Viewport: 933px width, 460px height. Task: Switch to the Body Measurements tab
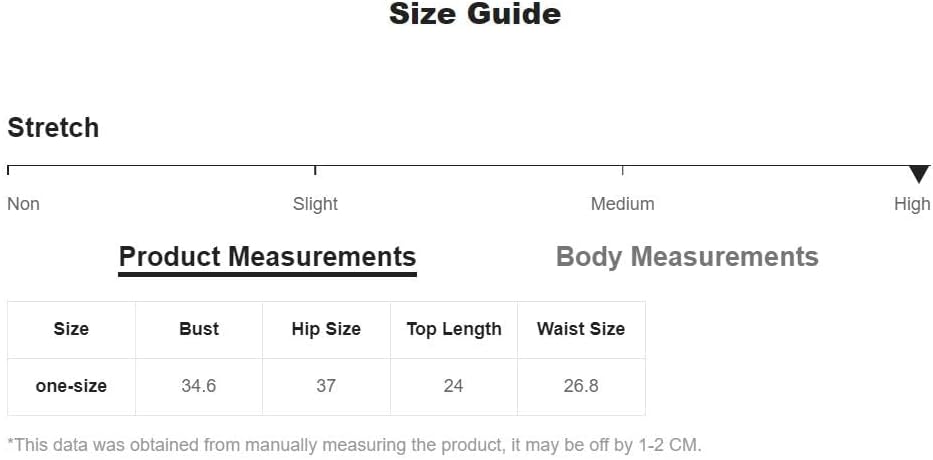tap(687, 257)
